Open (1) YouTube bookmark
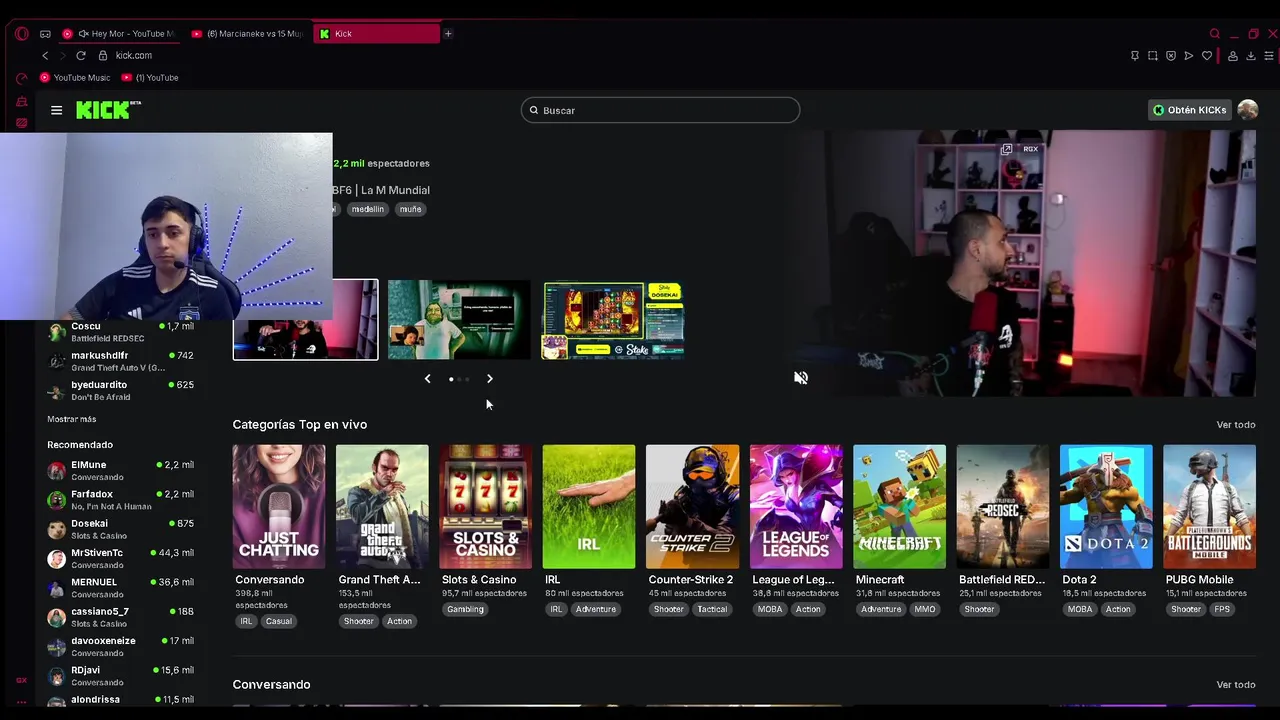This screenshot has height=720, width=1280. point(150,78)
